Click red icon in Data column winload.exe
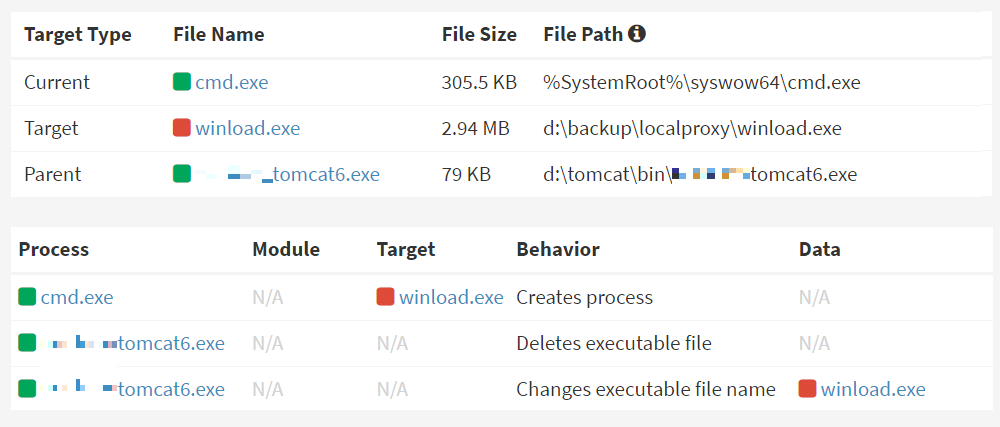1000x427 pixels. (x=807, y=389)
